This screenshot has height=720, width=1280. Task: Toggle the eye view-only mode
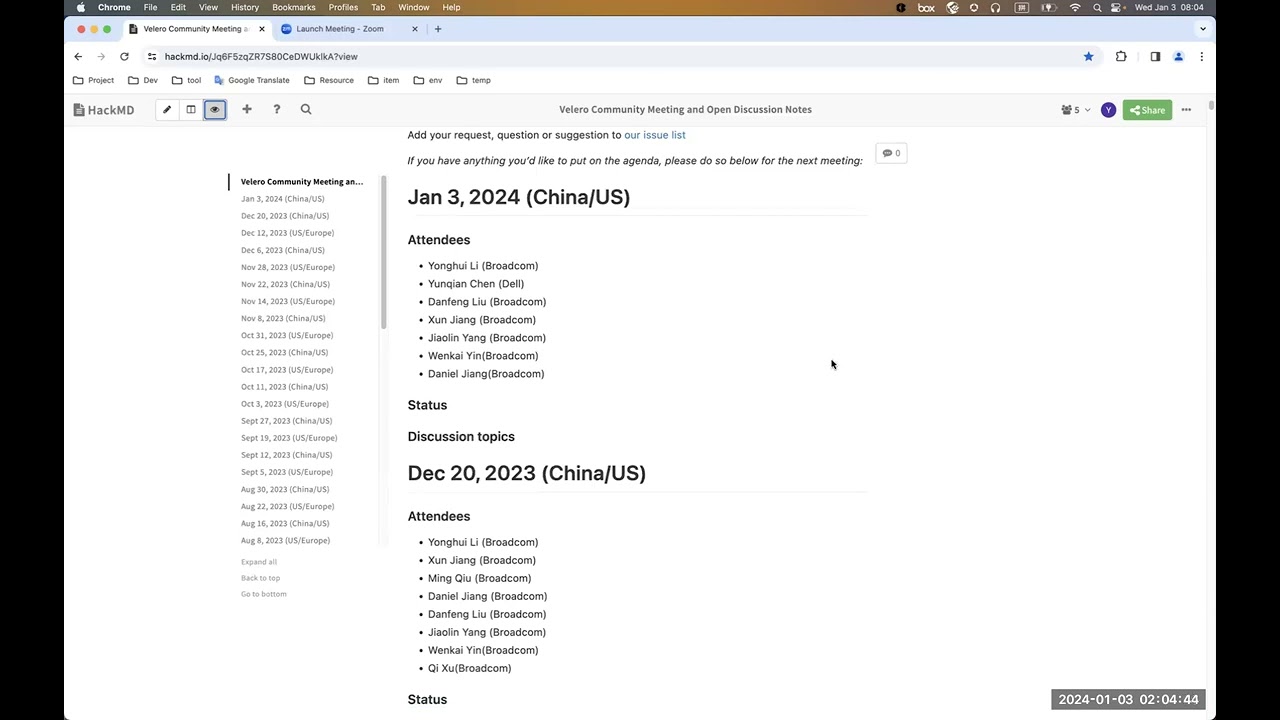pos(214,110)
